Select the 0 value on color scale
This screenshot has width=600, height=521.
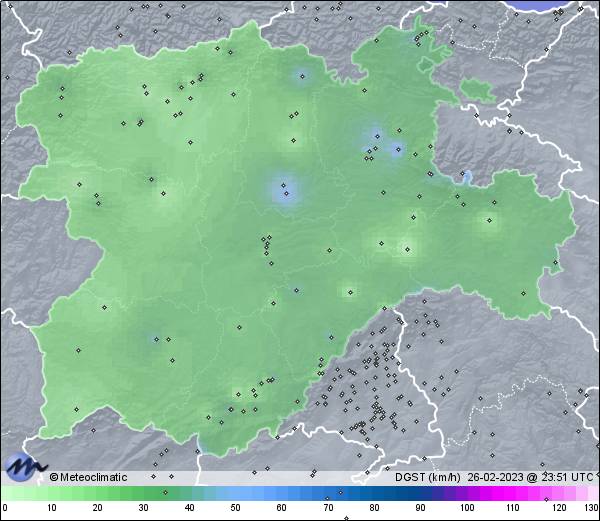[4, 508]
